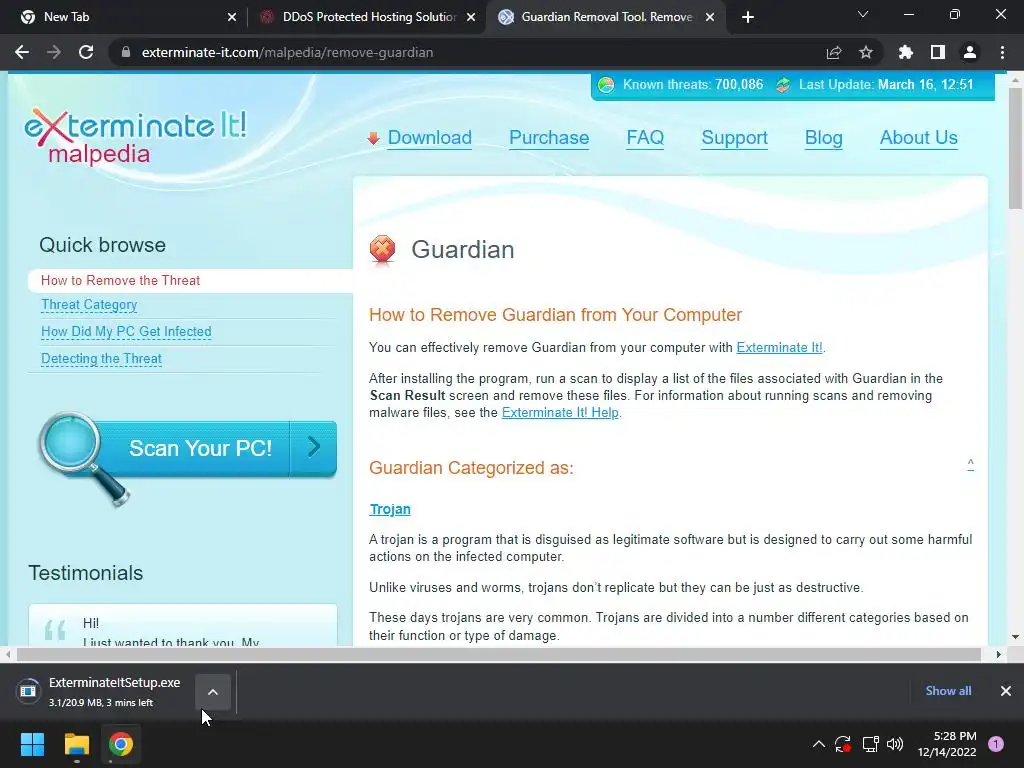This screenshot has height=768, width=1024.
Task: Click the lock icon in address bar
Action: pos(126,52)
